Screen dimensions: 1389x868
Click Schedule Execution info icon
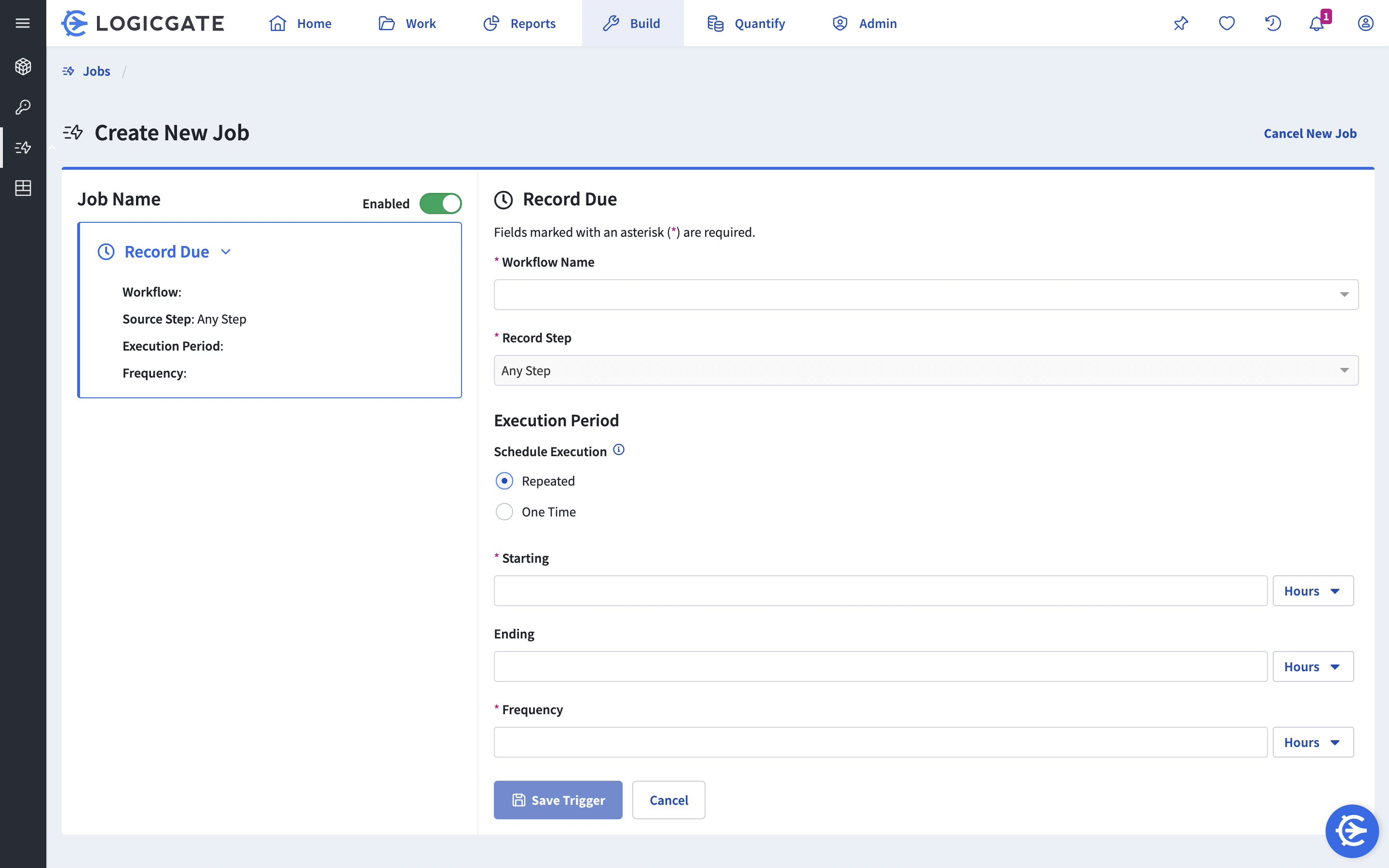(618, 449)
